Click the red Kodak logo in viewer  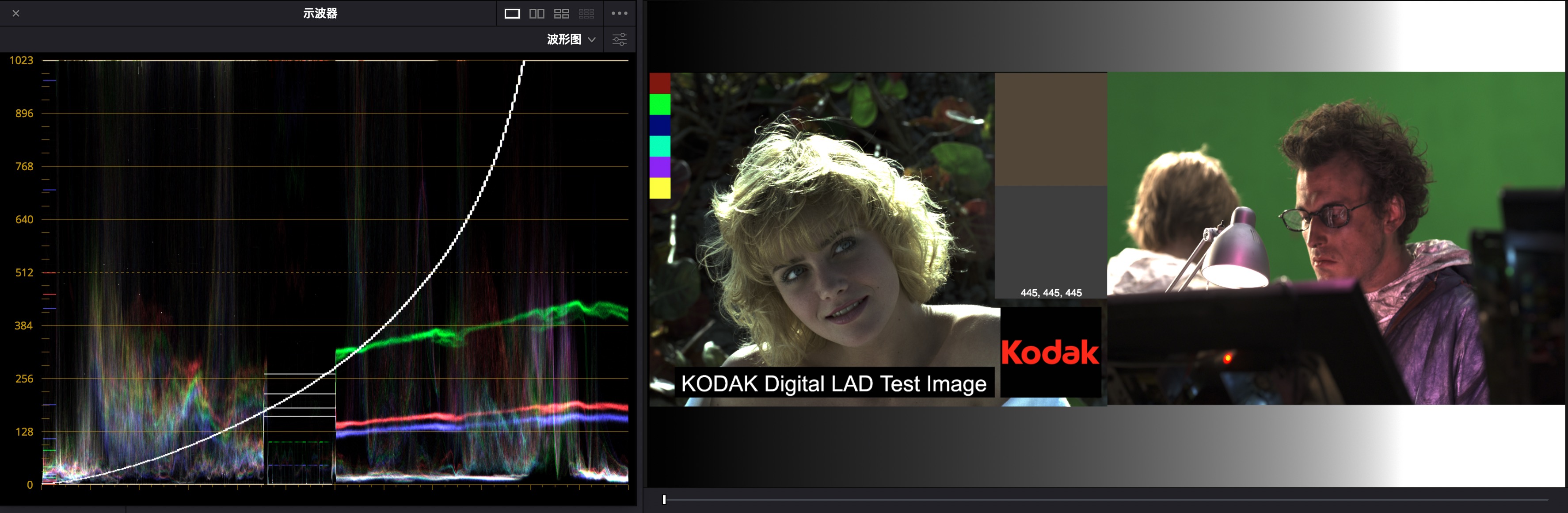point(1050,353)
